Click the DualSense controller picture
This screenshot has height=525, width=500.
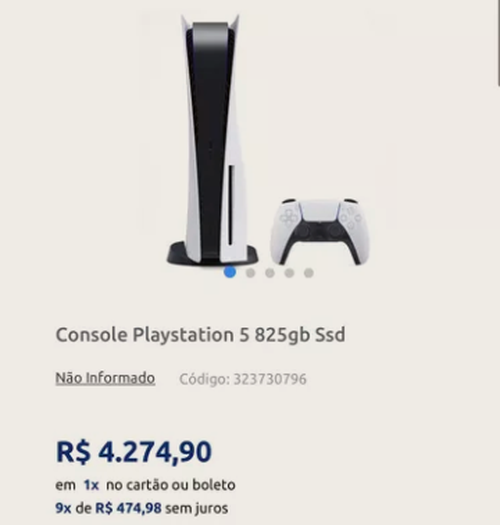320,231
